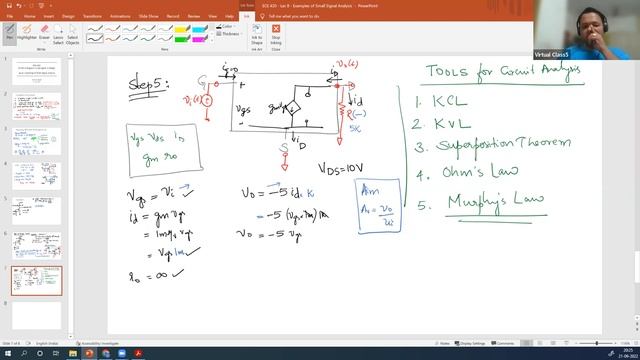Select the Pen tool in Ink ribbon
Image resolution: width=640 pixels, height=360 pixels.
coord(9,33)
